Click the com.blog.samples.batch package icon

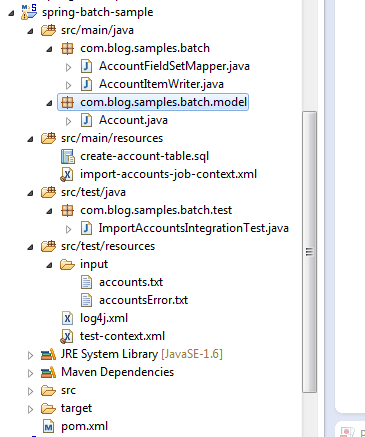coord(67,48)
